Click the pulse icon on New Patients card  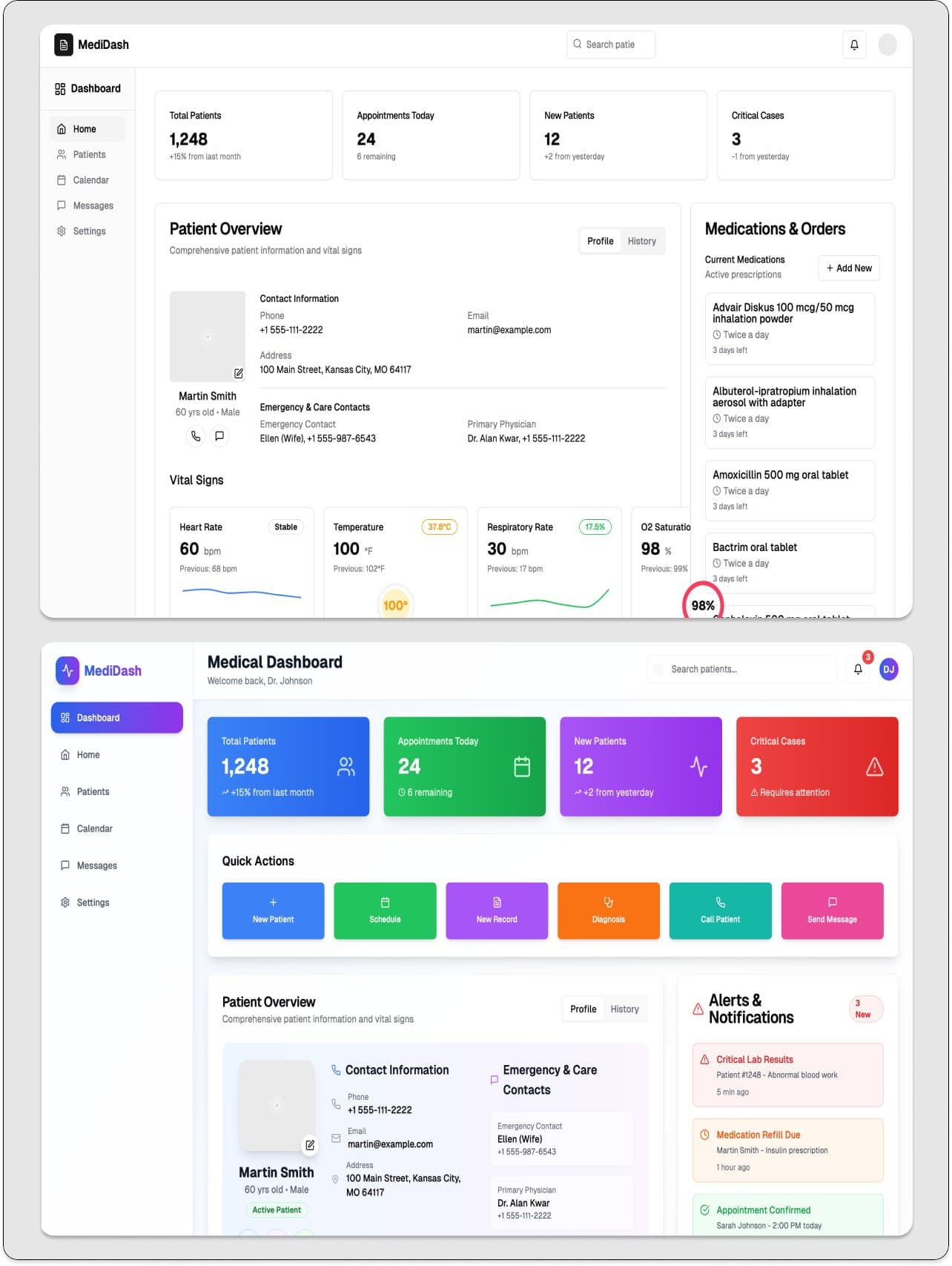pyautogui.click(x=698, y=766)
